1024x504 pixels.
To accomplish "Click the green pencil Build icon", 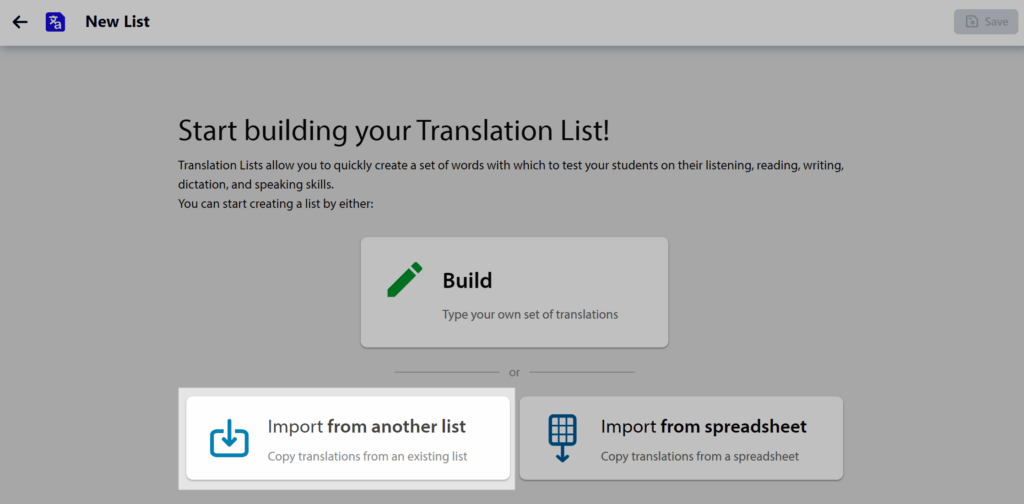I will tap(405, 279).
